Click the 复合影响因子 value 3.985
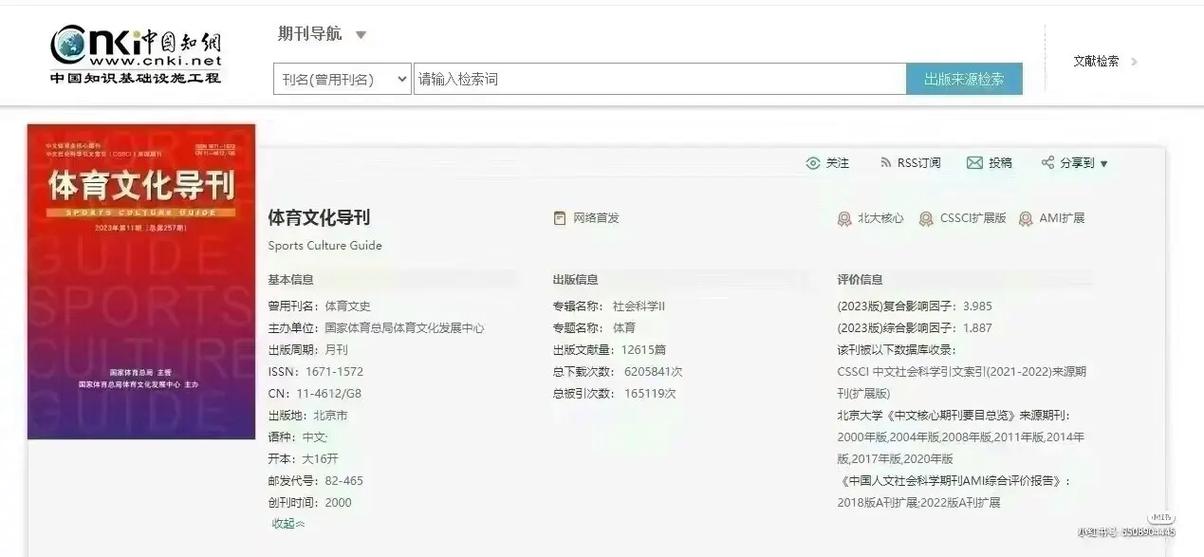 pos(978,306)
